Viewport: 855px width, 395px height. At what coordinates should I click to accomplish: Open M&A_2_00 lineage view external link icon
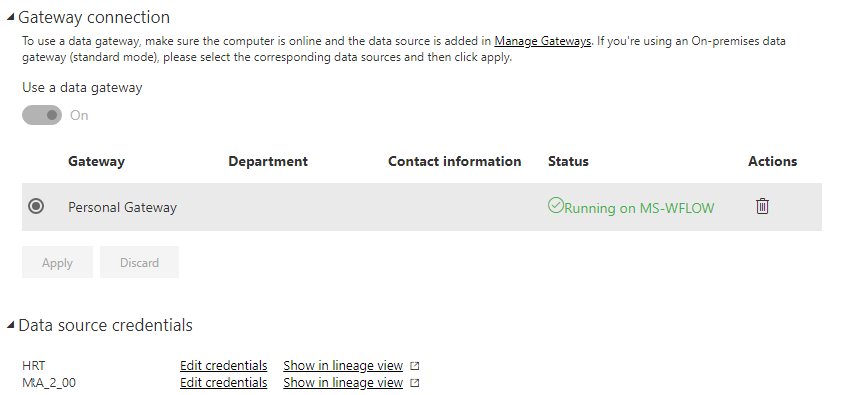pyautogui.click(x=414, y=383)
